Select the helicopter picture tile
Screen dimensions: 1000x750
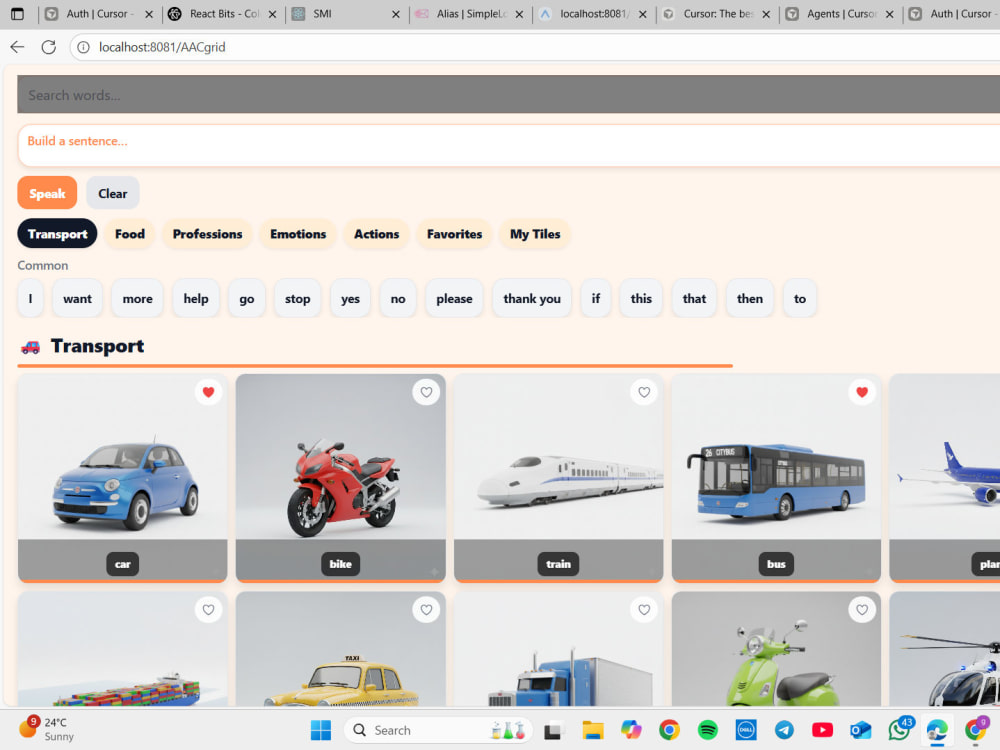(945, 649)
